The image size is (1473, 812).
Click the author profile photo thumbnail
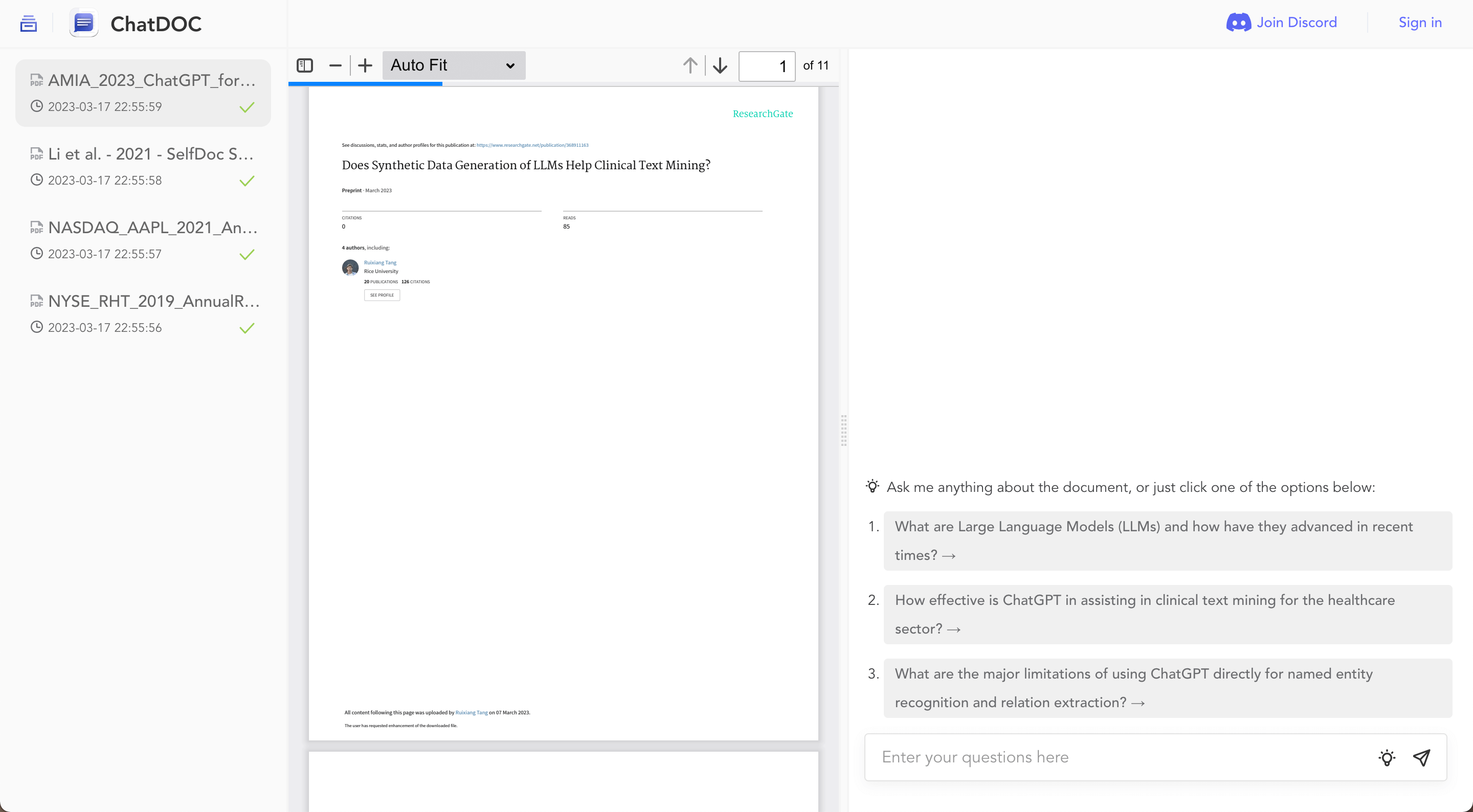(x=350, y=267)
